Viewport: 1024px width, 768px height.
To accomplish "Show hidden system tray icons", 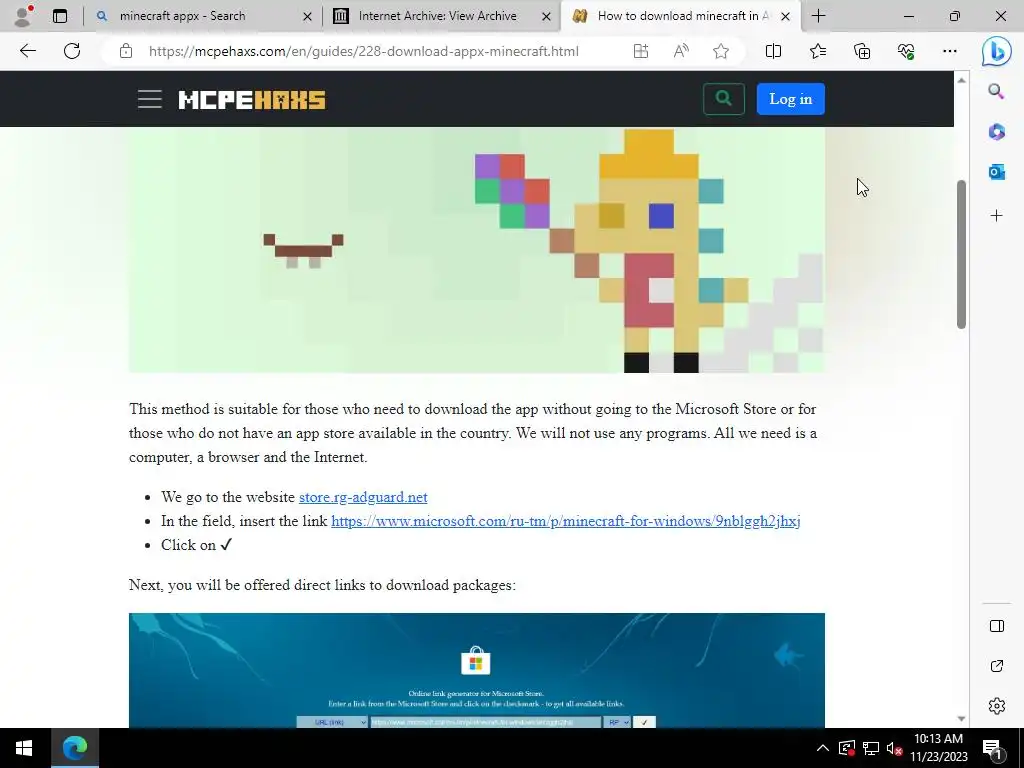I will click(823, 748).
